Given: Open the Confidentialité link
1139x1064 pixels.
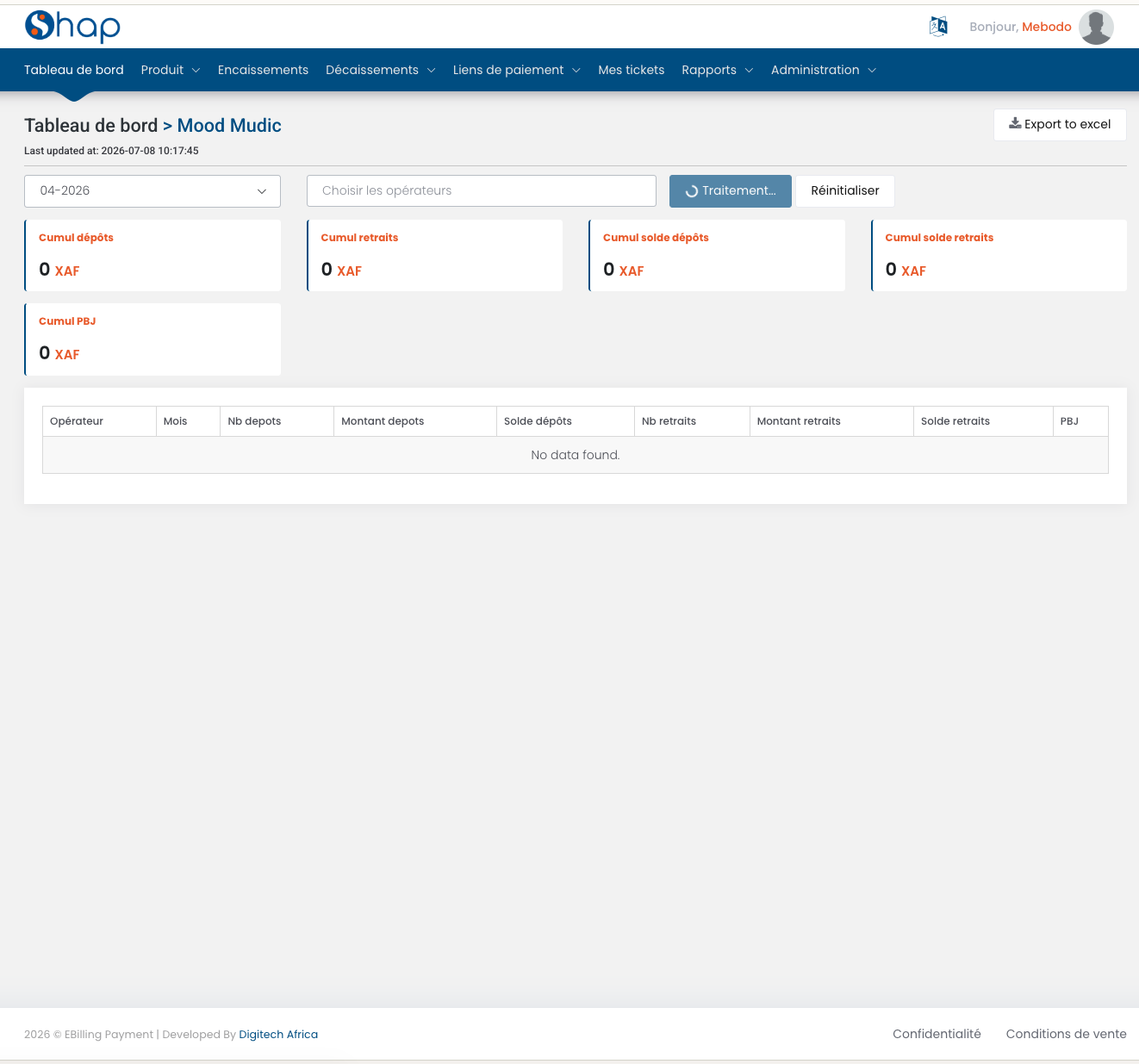Looking at the screenshot, I should point(937,1034).
